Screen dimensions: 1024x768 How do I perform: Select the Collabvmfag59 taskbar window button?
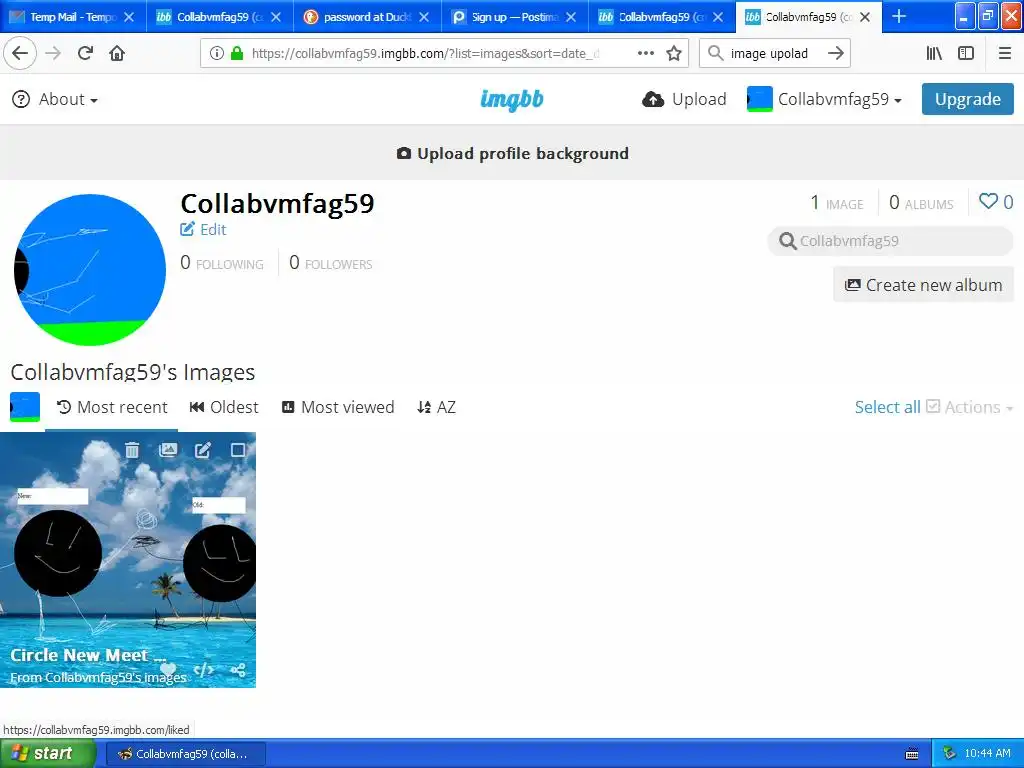click(x=185, y=754)
